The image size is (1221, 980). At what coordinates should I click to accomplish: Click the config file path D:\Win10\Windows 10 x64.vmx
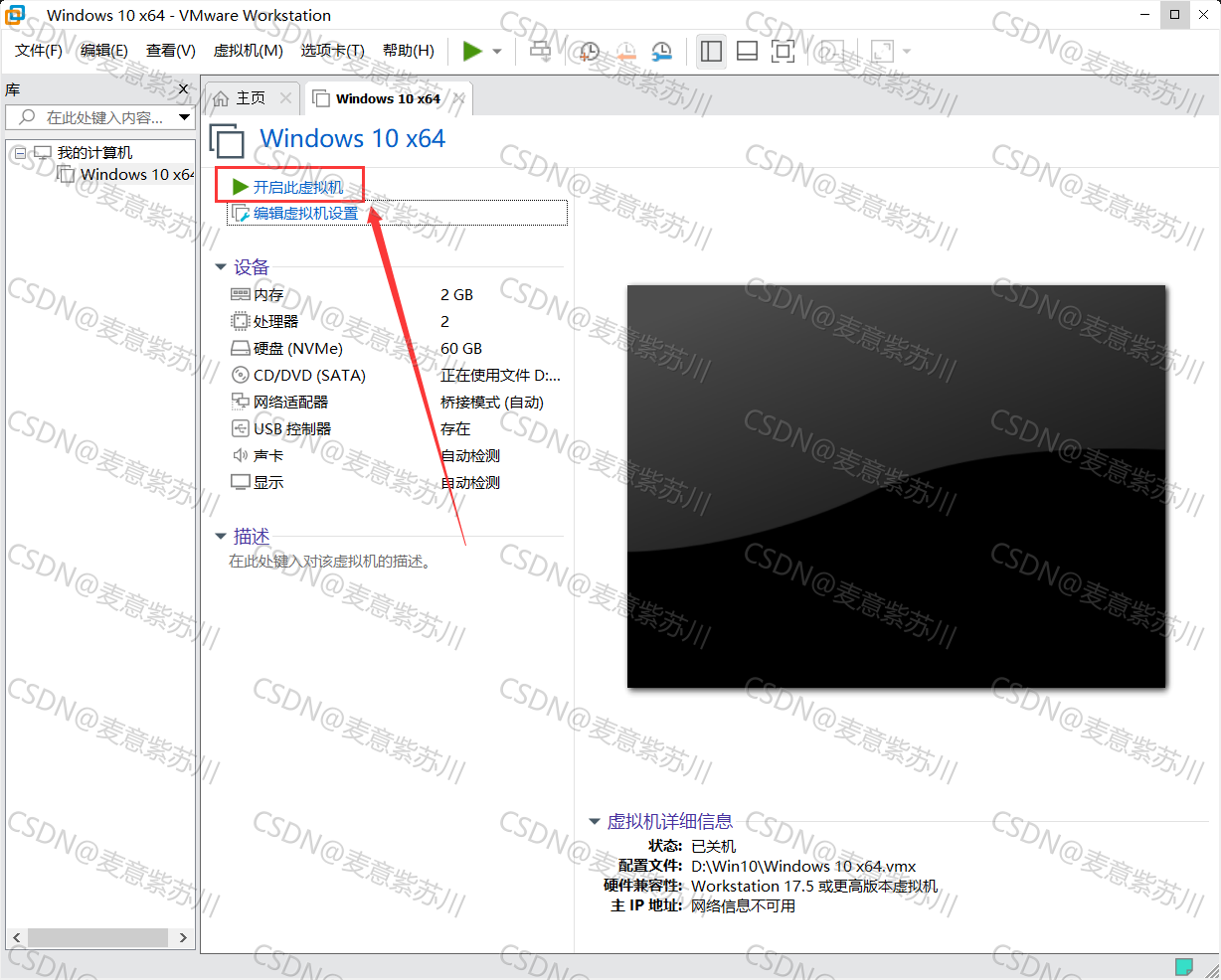(803, 867)
